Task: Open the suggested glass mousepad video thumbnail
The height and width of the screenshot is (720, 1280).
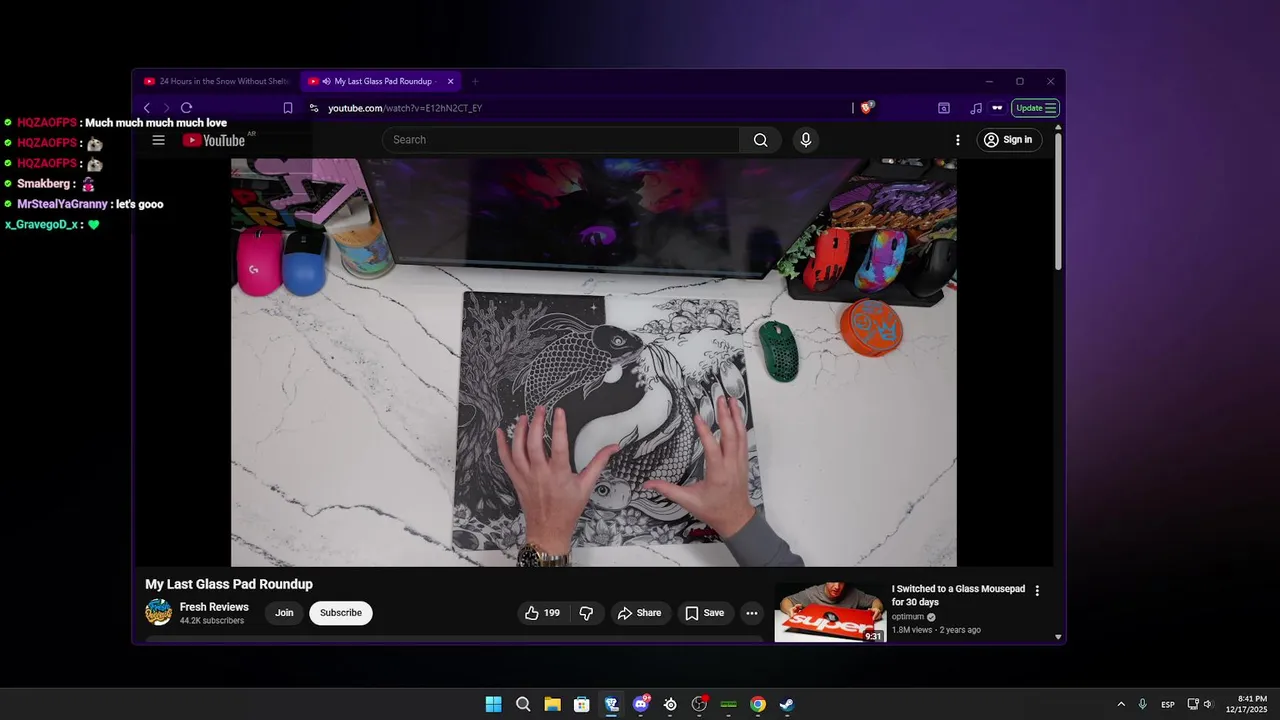Action: coord(830,612)
